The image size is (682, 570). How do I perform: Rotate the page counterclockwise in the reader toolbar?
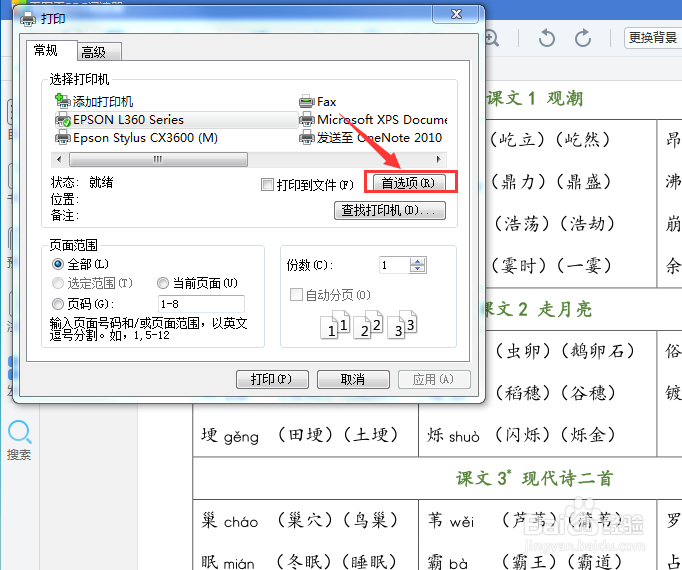546,38
